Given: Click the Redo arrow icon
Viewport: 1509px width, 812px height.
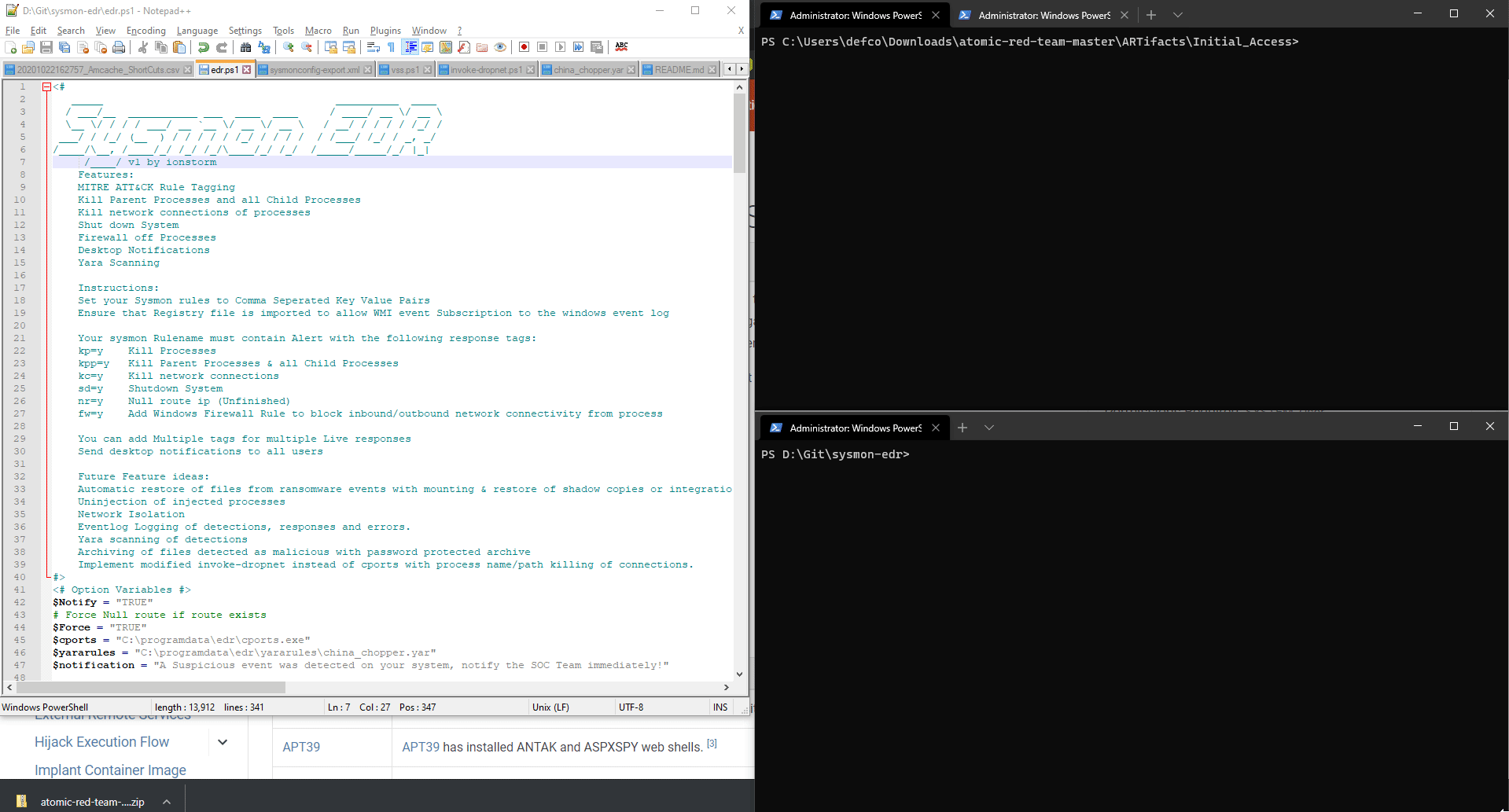Looking at the screenshot, I should click(x=222, y=48).
